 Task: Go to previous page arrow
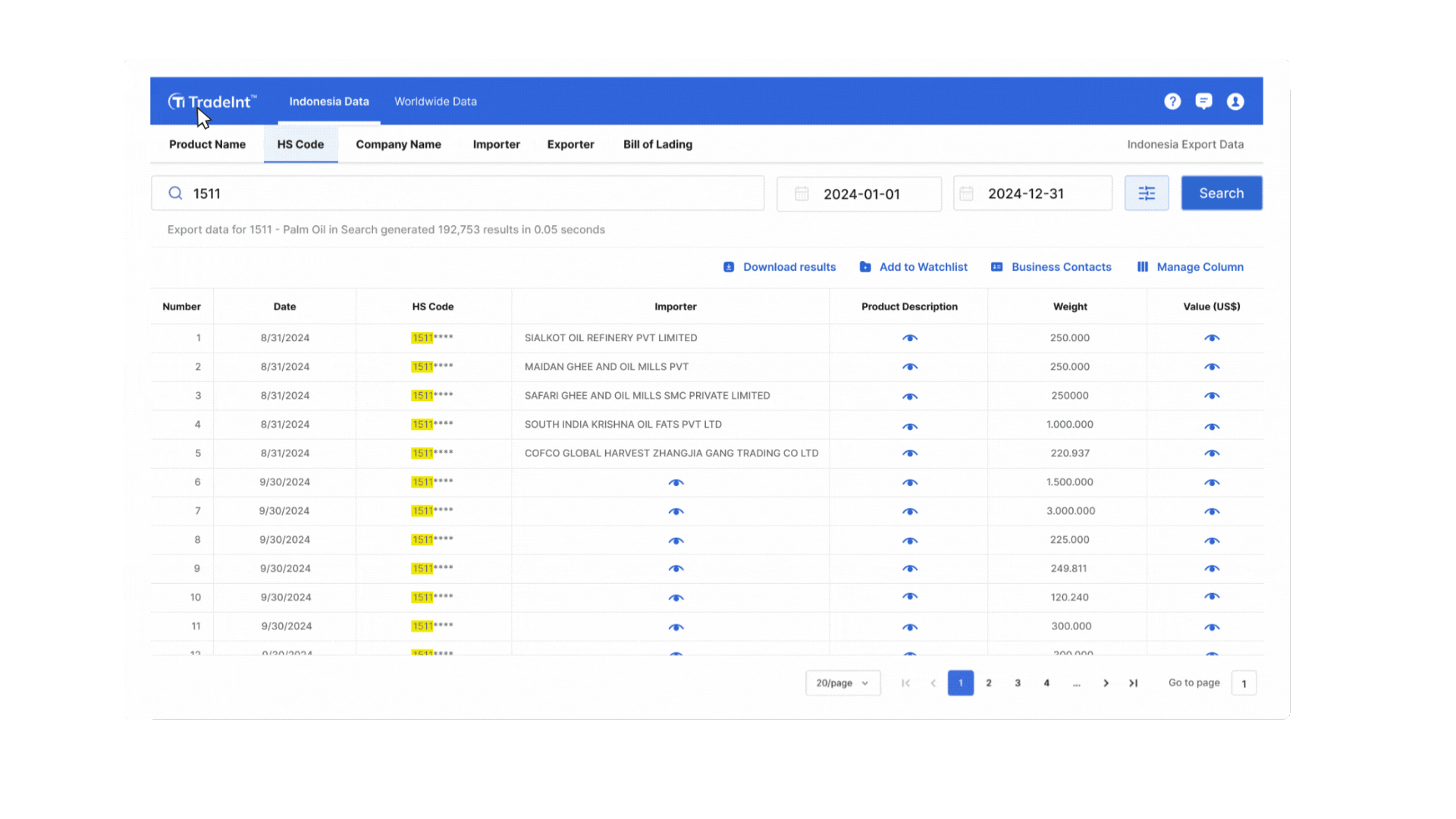coord(934,683)
